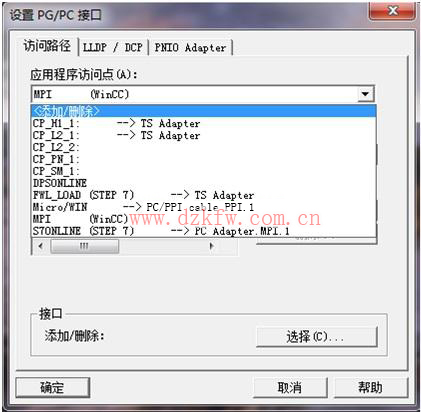Choose CP_L2_1 TS Adapter entry
Image resolution: width=421 pixels, height=412 pixels.
(204, 135)
